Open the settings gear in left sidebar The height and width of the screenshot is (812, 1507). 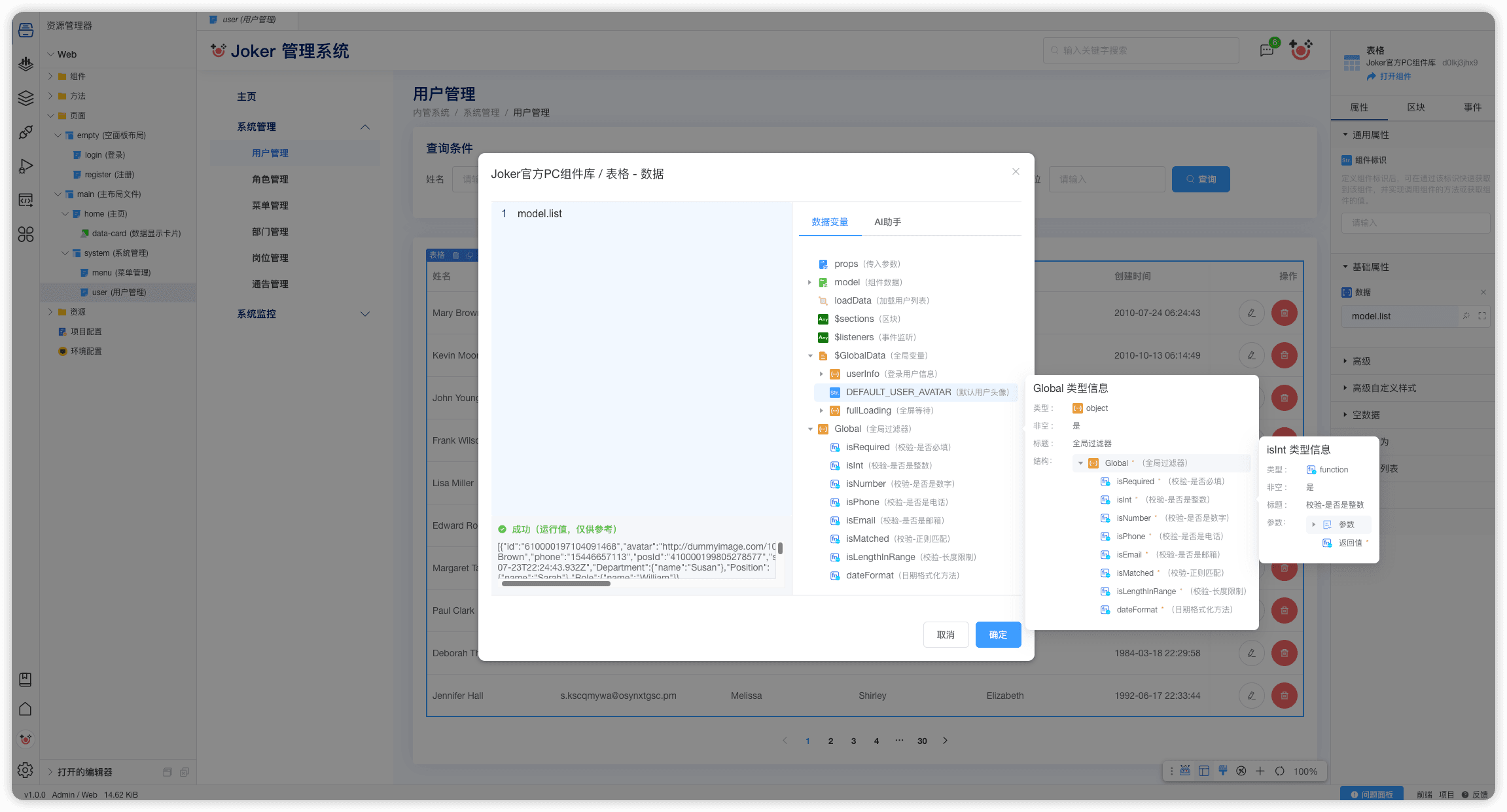pyautogui.click(x=26, y=770)
